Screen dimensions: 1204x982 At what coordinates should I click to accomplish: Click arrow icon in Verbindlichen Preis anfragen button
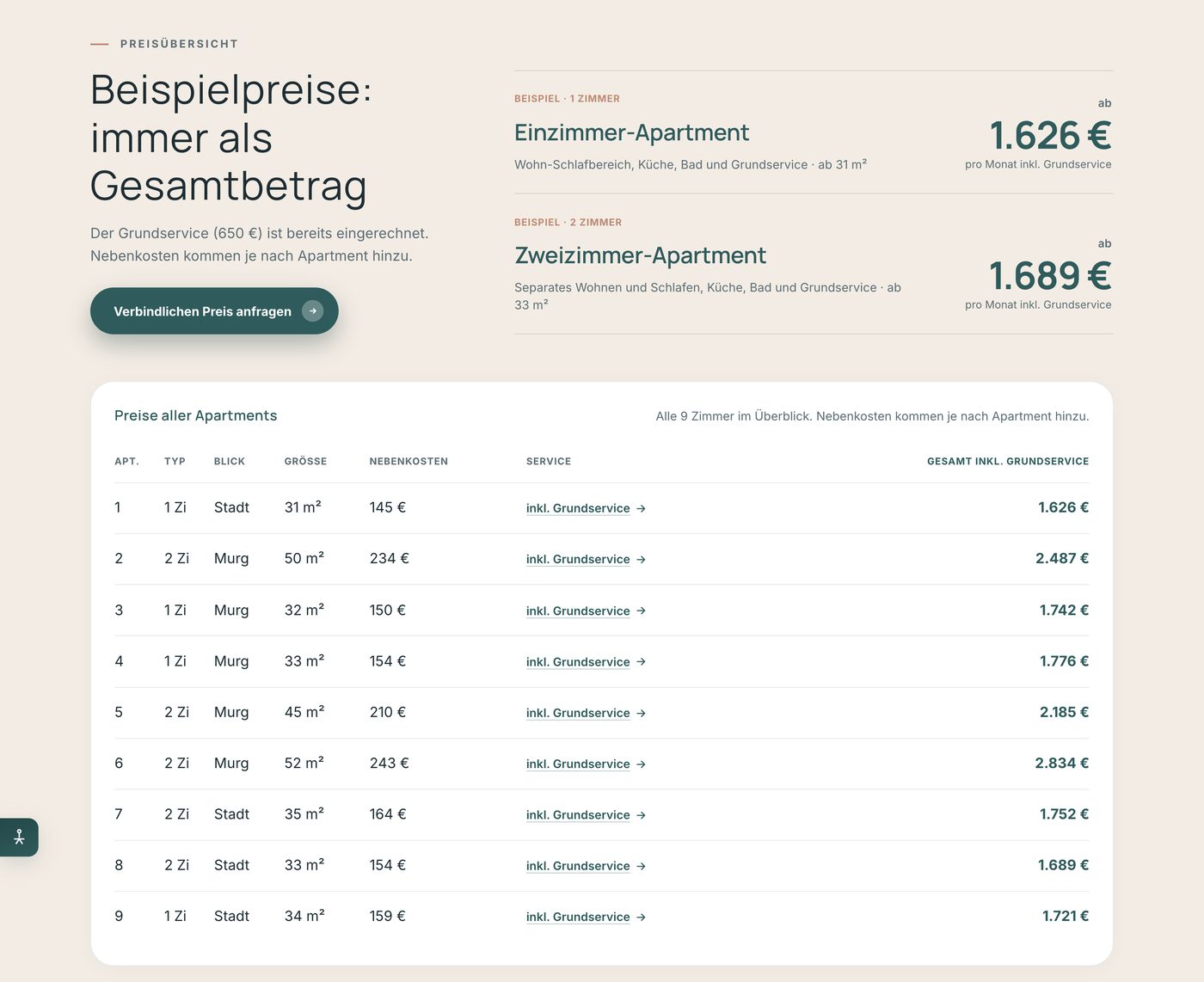tap(313, 311)
